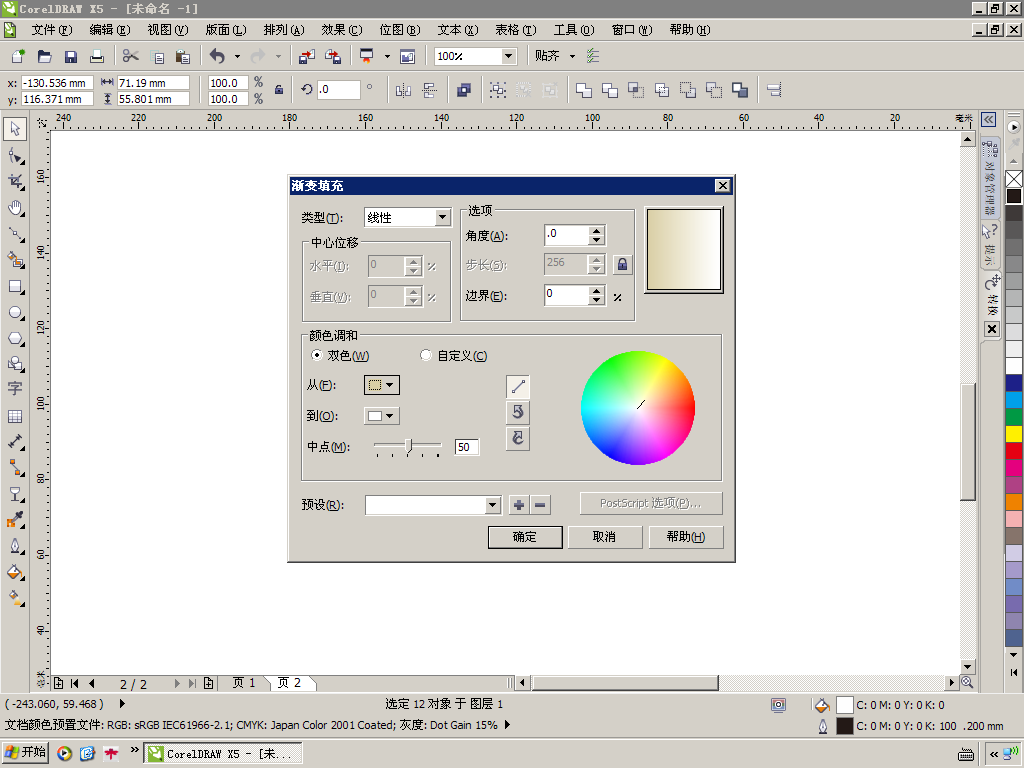Image resolution: width=1024 pixels, height=768 pixels.
Task: Open the 从 from-color picker dropdown
Action: click(381, 385)
